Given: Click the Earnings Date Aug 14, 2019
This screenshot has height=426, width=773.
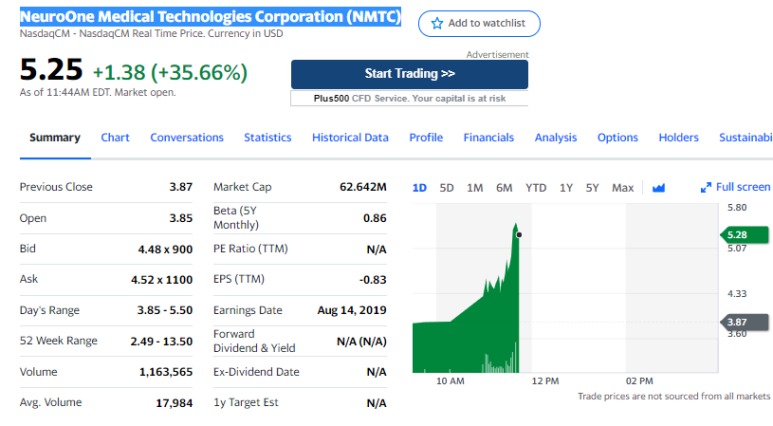Looking at the screenshot, I should [352, 310].
